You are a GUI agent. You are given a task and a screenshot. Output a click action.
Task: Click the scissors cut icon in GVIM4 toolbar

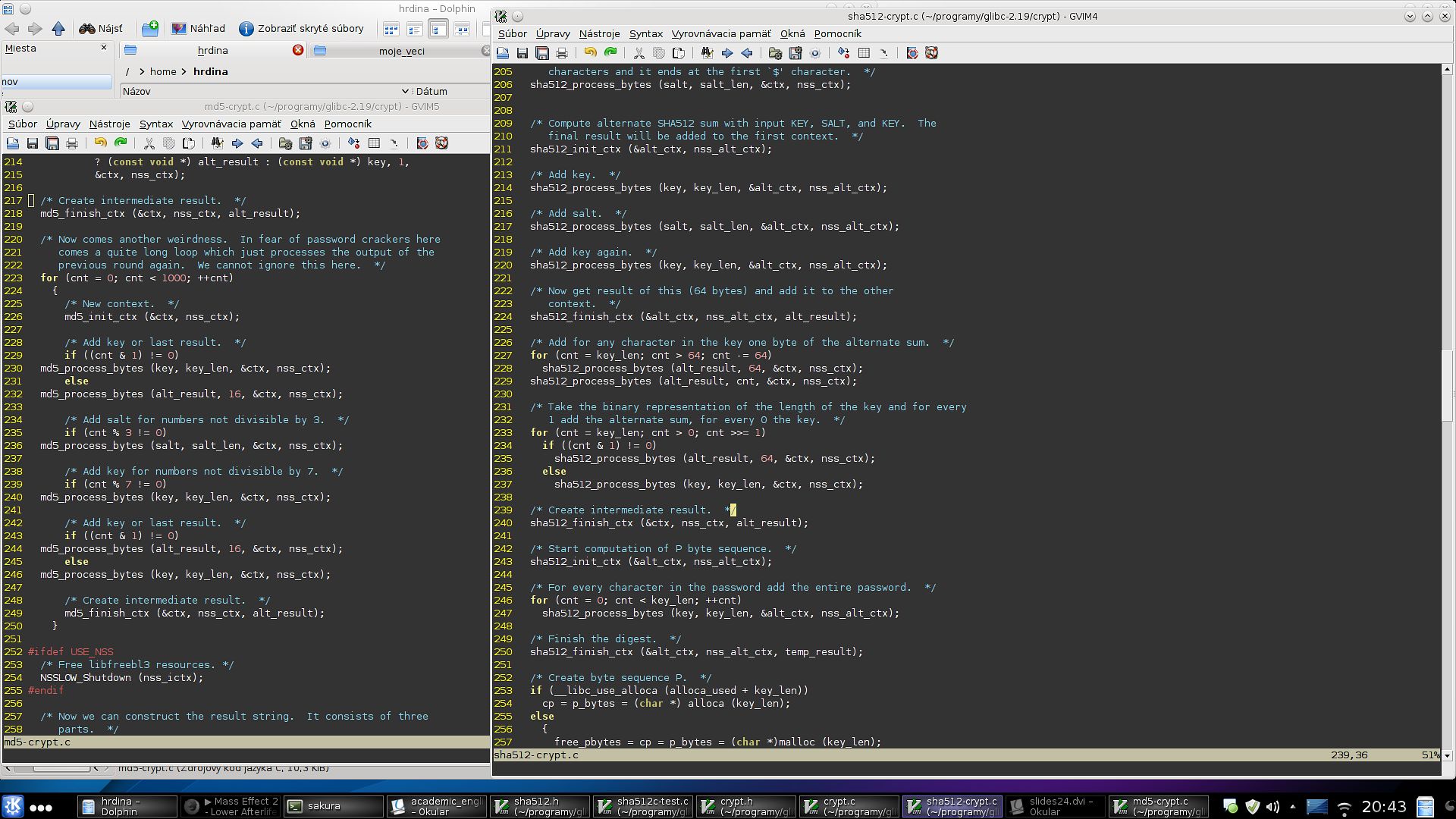pyautogui.click(x=639, y=53)
